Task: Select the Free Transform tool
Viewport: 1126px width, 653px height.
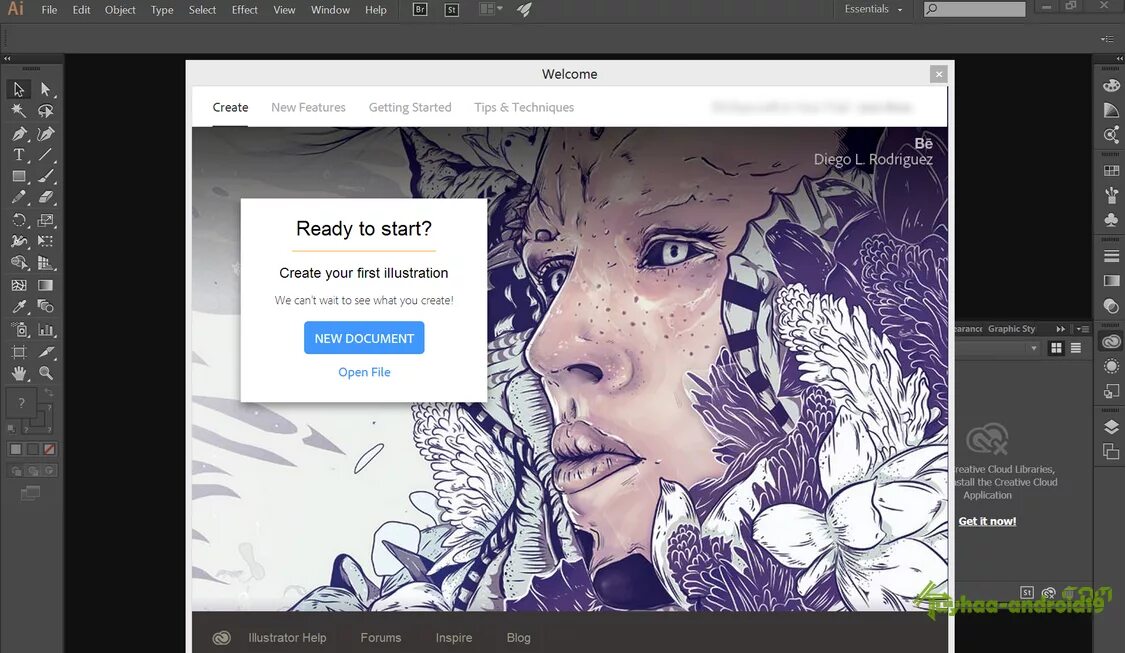Action: point(45,241)
